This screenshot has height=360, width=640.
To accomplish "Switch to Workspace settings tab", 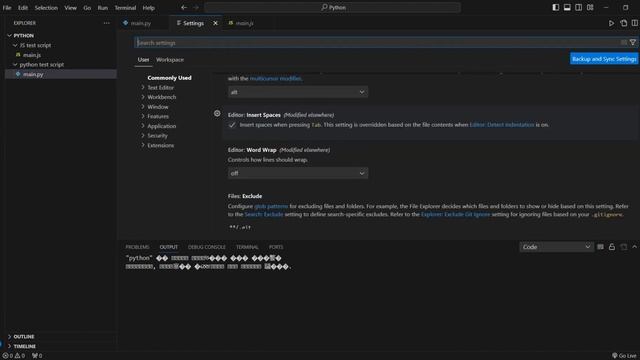I will click(x=170, y=60).
